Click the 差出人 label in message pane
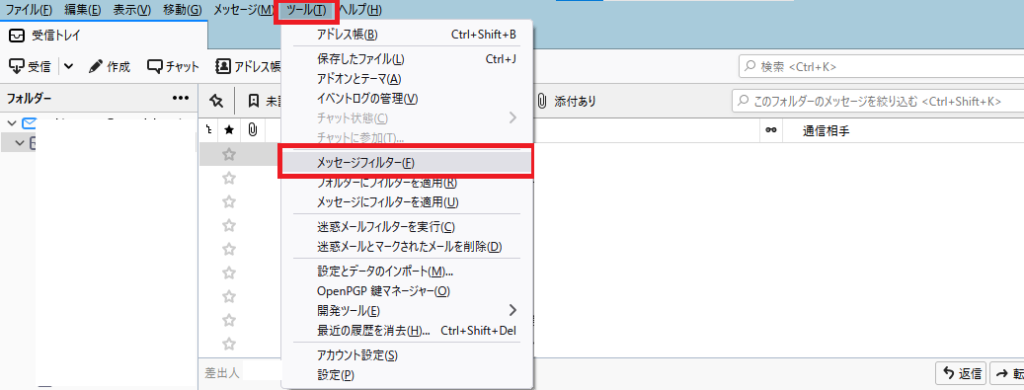 pos(223,373)
